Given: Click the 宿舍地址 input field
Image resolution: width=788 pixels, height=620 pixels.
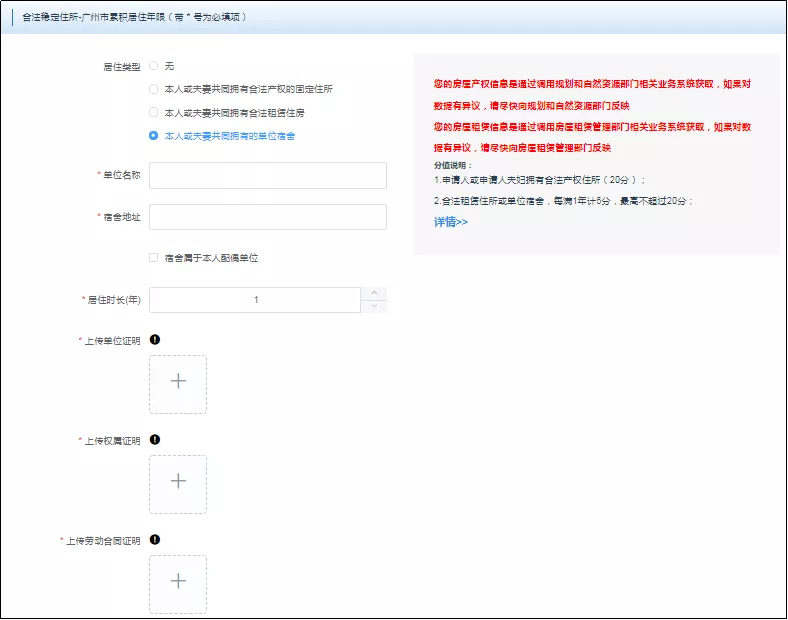Looking at the screenshot, I should 268,217.
